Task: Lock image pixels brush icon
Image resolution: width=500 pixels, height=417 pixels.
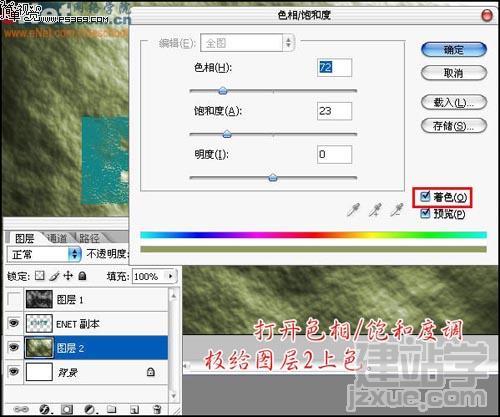Action: pos(54,276)
